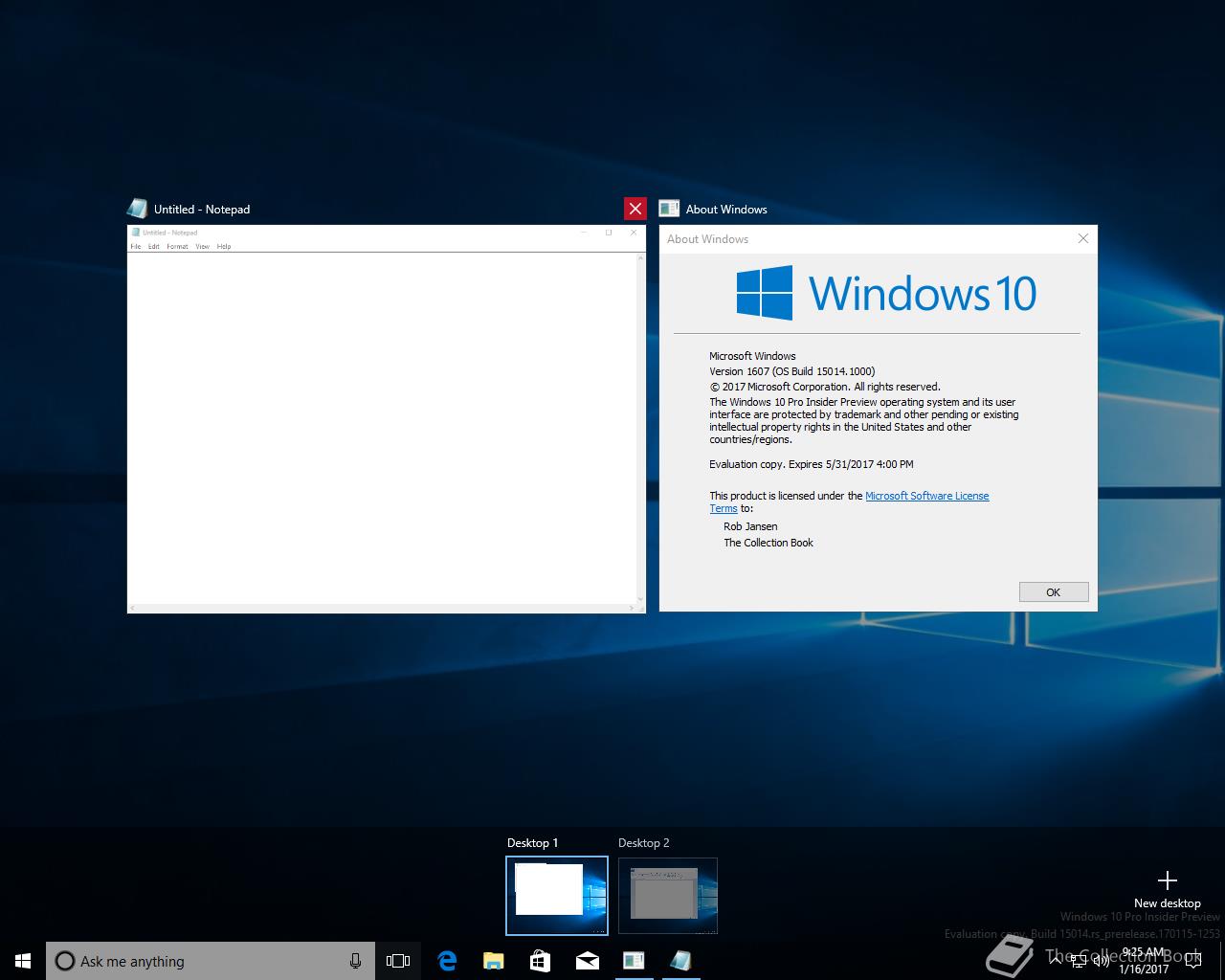1225x980 pixels.
Task: Open the Mail app from taskbar
Action: tap(587, 961)
